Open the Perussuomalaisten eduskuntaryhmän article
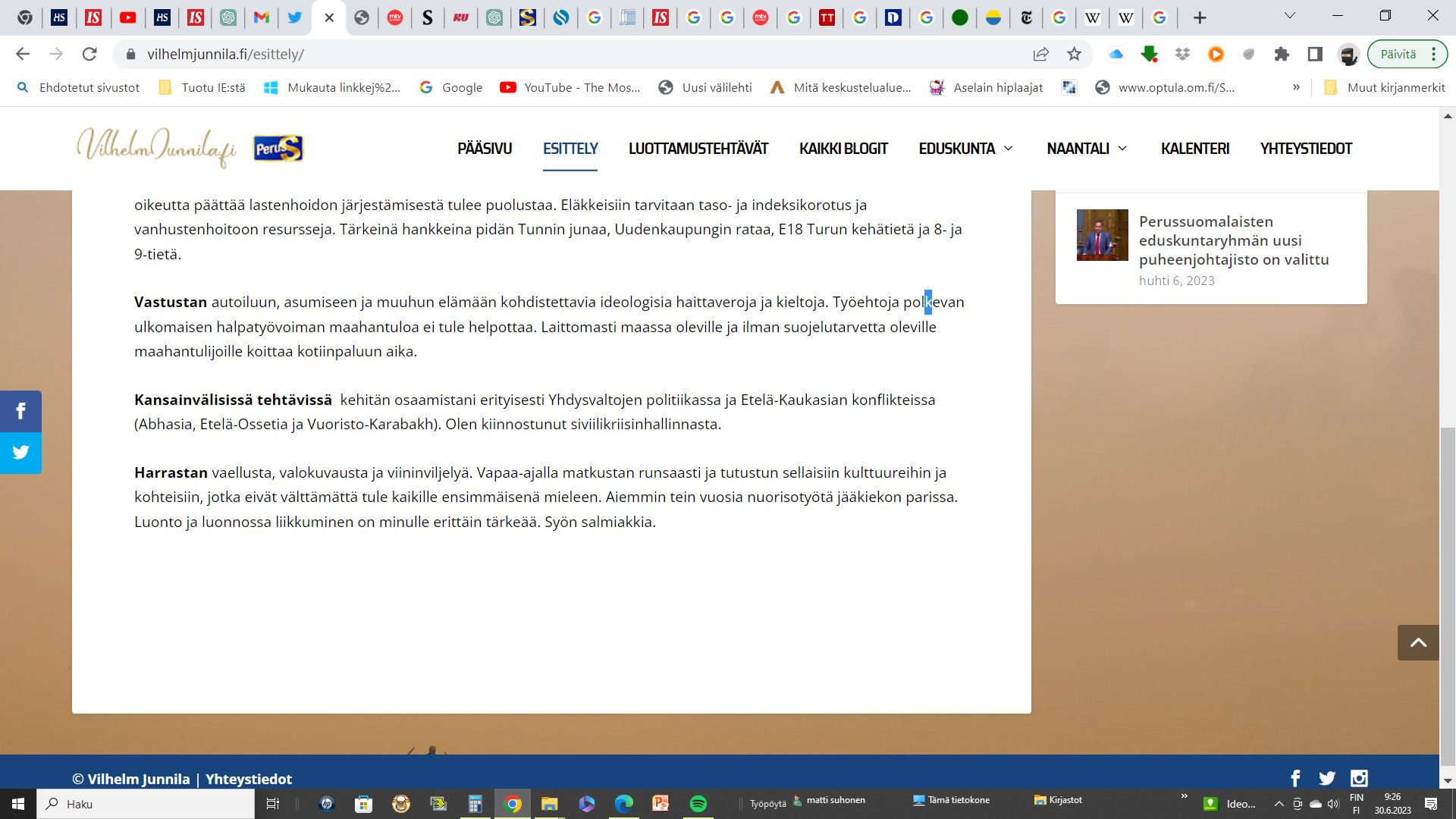 click(x=1235, y=240)
